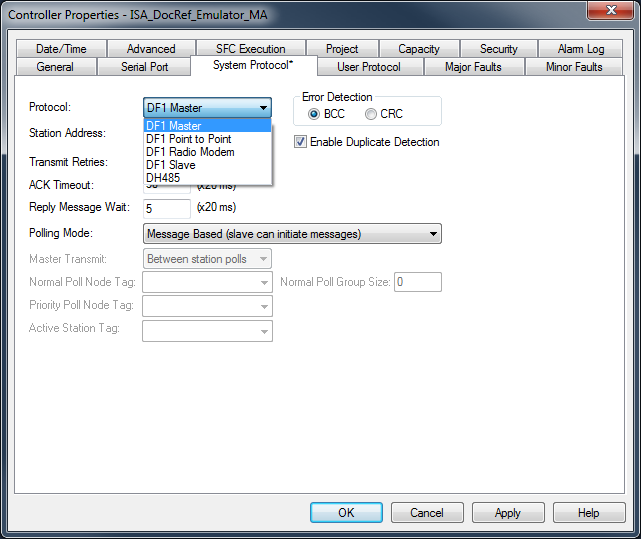Open the User Protocol tab
Image resolution: width=641 pixels, height=539 pixels.
pyautogui.click(x=368, y=67)
